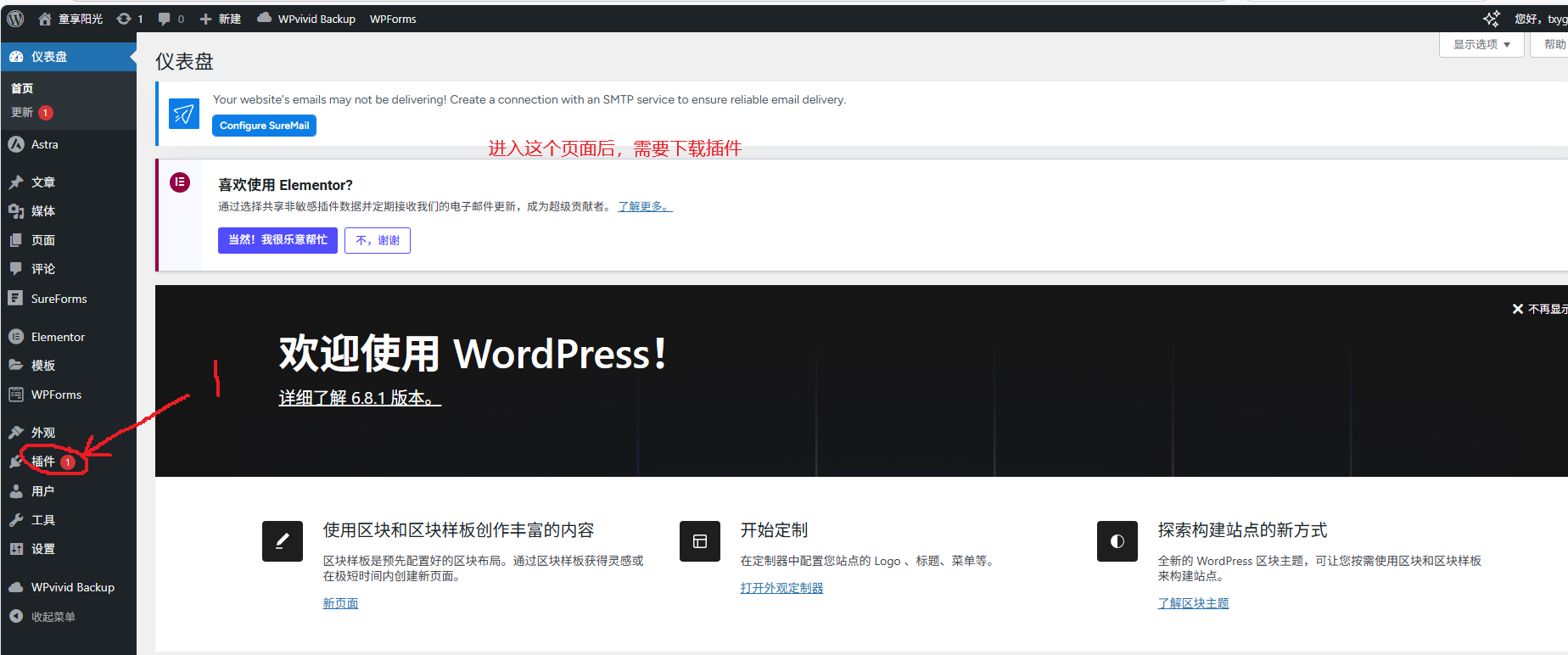Click the pencil edit block icon
Image resolution: width=1568 pixels, height=655 pixels.
pos(283,541)
